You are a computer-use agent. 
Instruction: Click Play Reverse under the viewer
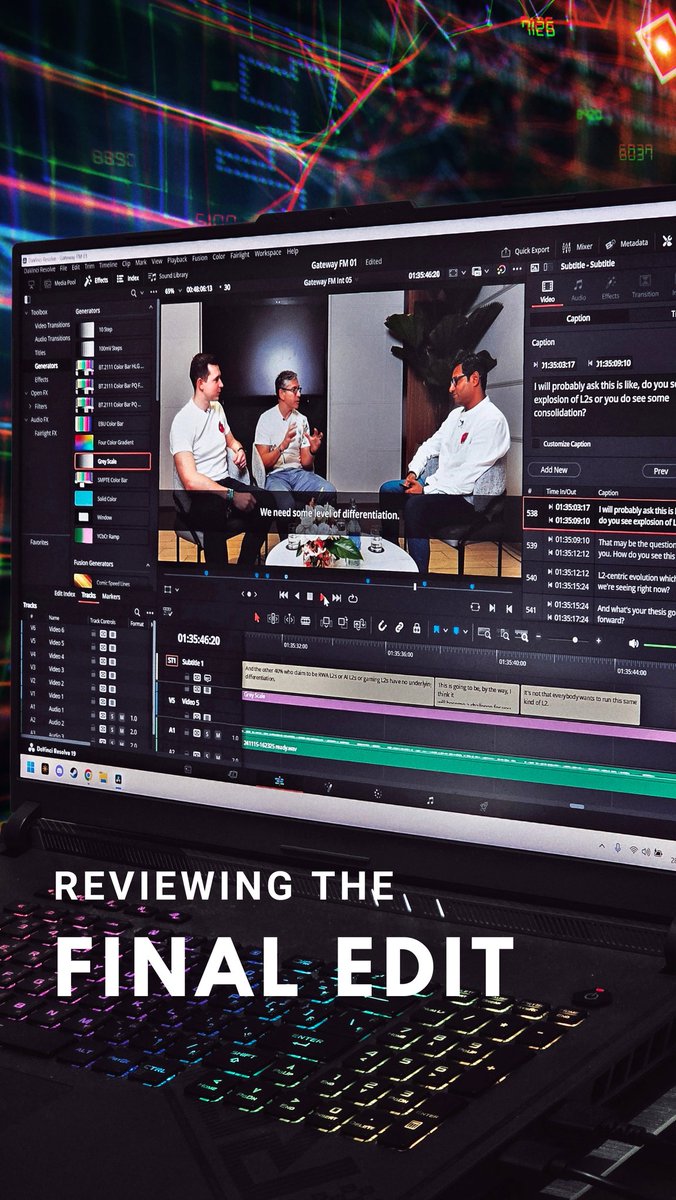tap(297, 596)
